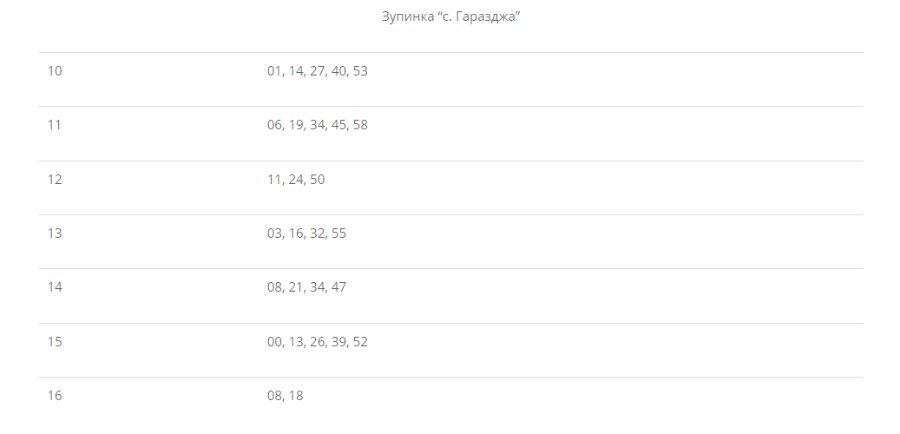Screen dimensions: 900x434
Task: Click minutes list 03, 16, 32, 55
Action: 306,233
